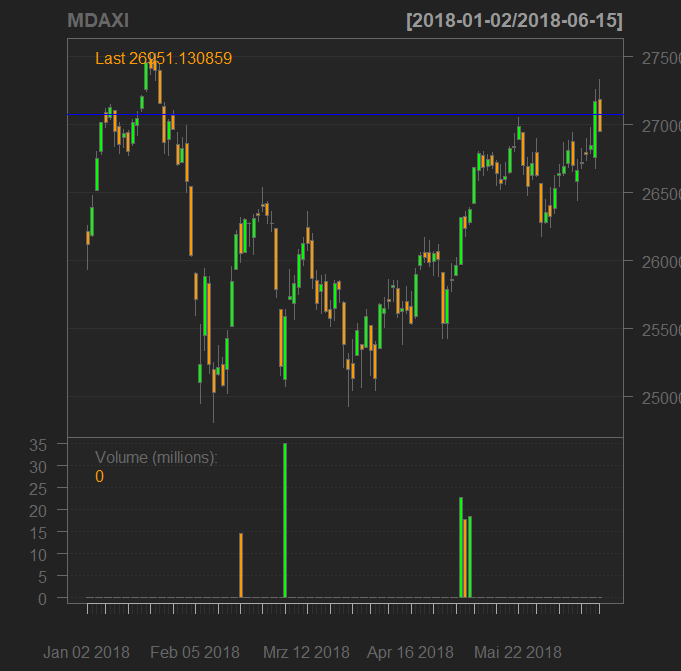Click the Mrz 12 2018 date label

coord(306,652)
